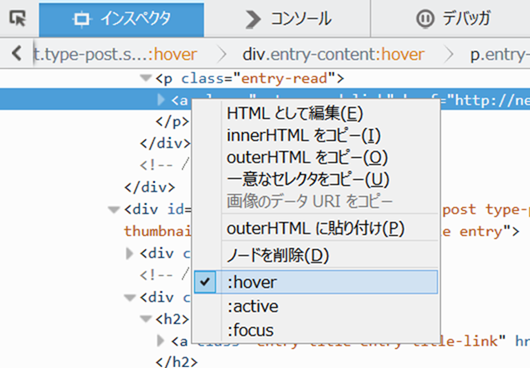Image resolution: width=530 pixels, height=368 pixels.
Task: Select breadcrumb t.type-post.s…:hover
Action: (x=115, y=54)
